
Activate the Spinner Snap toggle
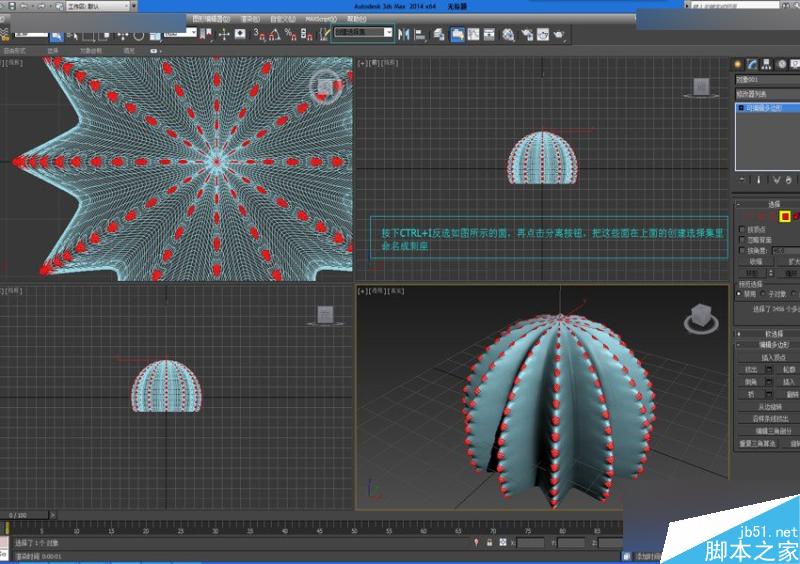(x=306, y=34)
